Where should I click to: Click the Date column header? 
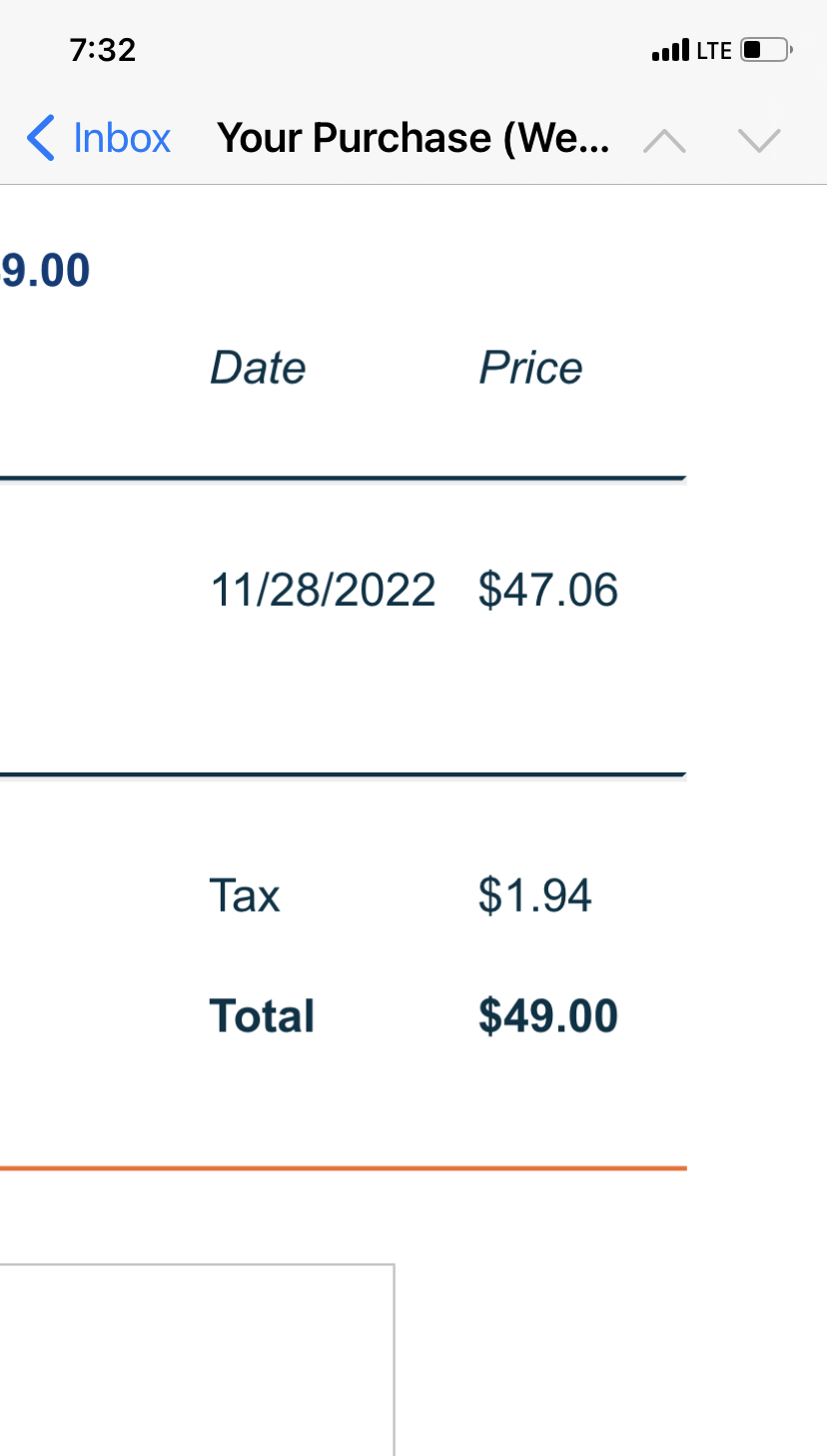point(258,368)
